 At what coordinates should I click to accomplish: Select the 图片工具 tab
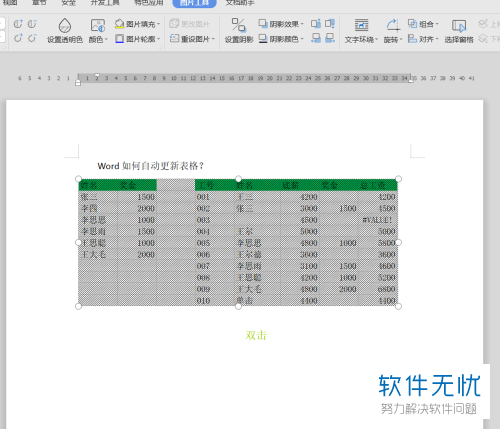(194, 3)
